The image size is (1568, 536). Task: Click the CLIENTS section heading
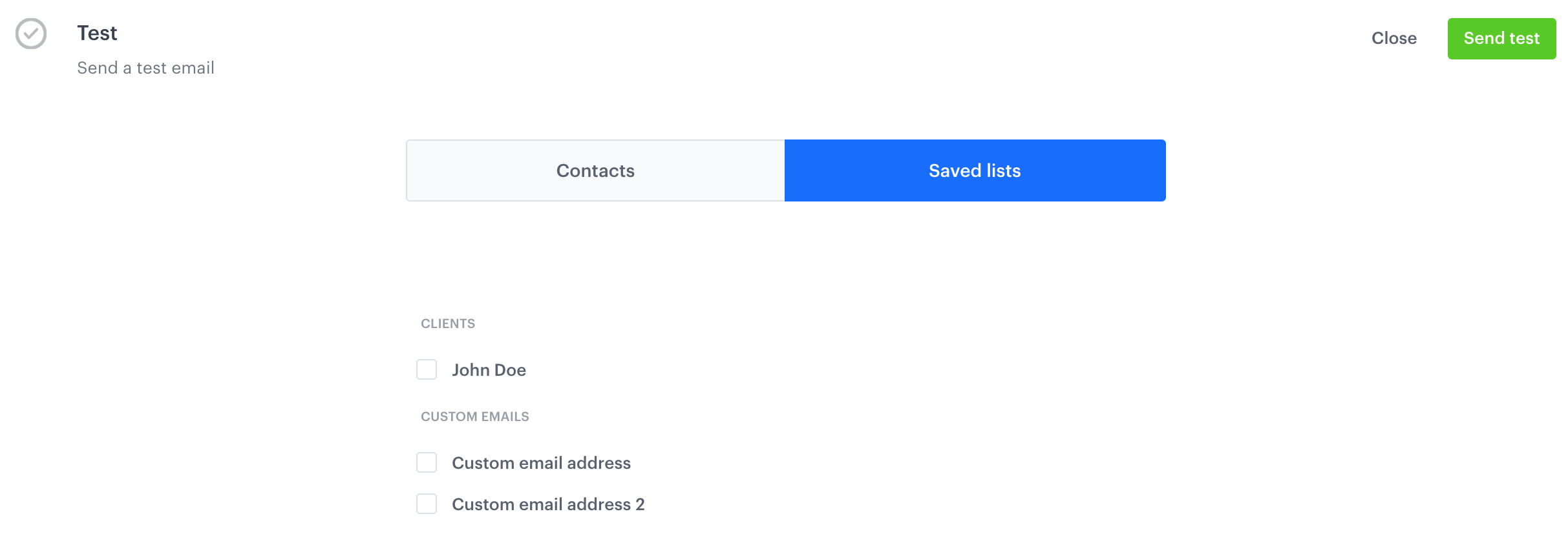pyautogui.click(x=447, y=324)
